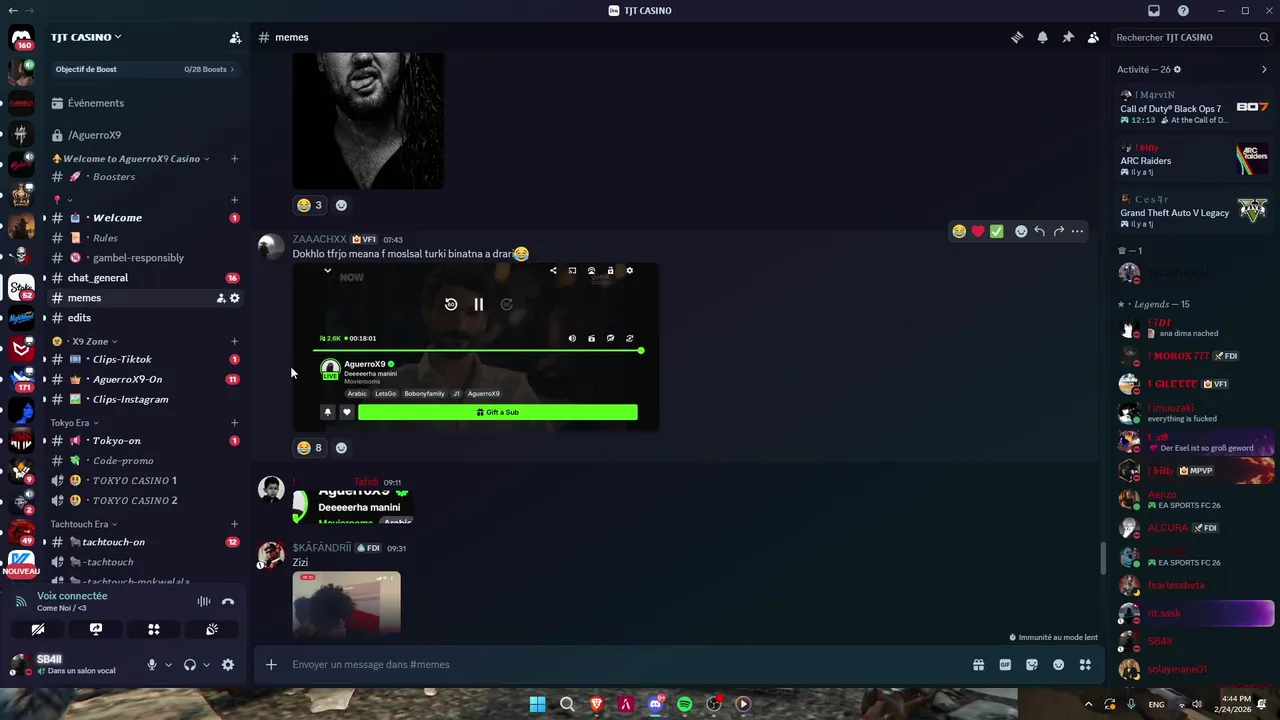Click invite members icon beside server name

coord(235,37)
